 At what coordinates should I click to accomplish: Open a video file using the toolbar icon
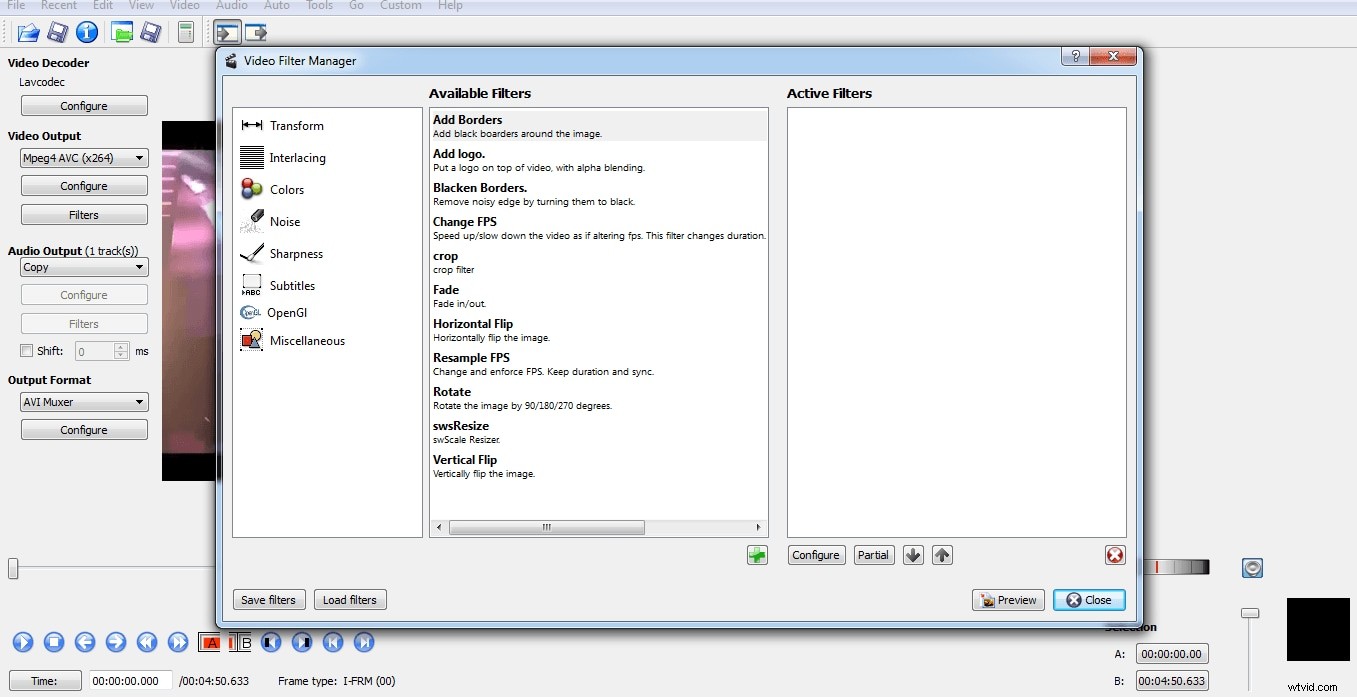pyautogui.click(x=27, y=32)
